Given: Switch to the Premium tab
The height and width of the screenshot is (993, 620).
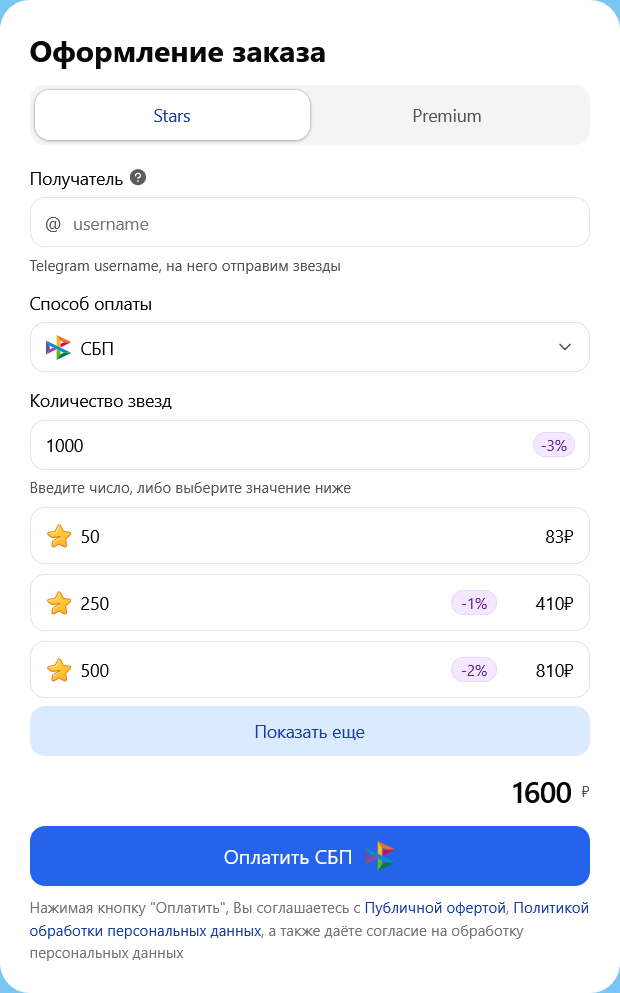Looking at the screenshot, I should pos(447,116).
